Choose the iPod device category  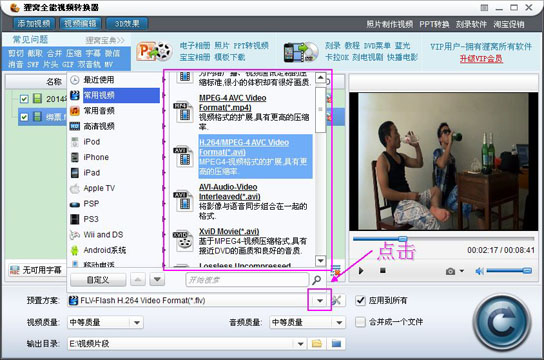[114, 142]
